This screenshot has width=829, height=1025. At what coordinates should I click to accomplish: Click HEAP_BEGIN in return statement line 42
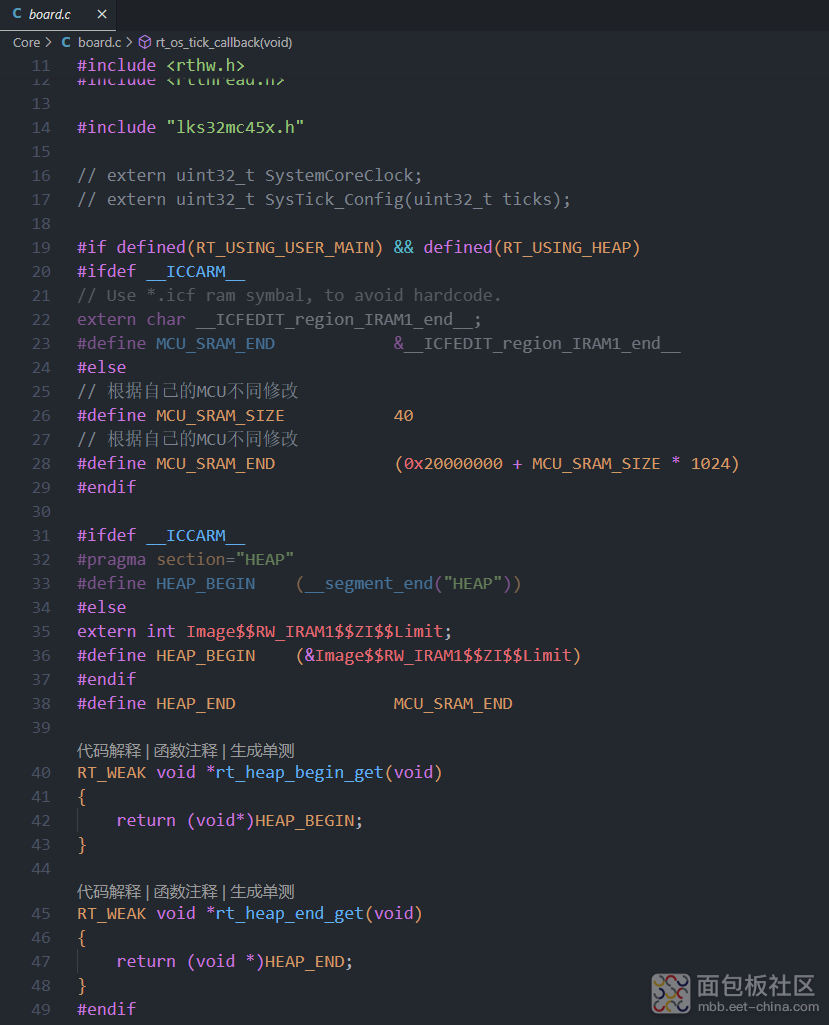click(304, 821)
